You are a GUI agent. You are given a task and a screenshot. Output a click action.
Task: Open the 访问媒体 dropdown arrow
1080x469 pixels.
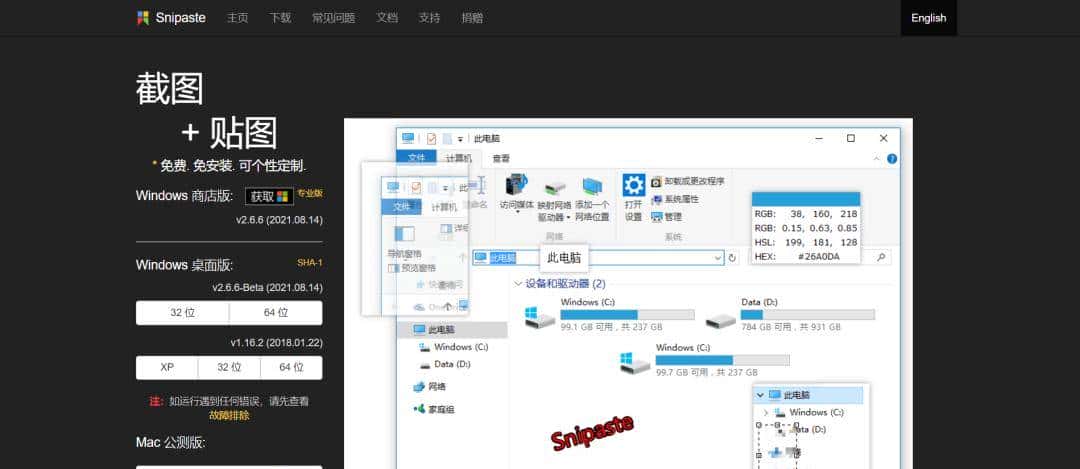[517, 211]
